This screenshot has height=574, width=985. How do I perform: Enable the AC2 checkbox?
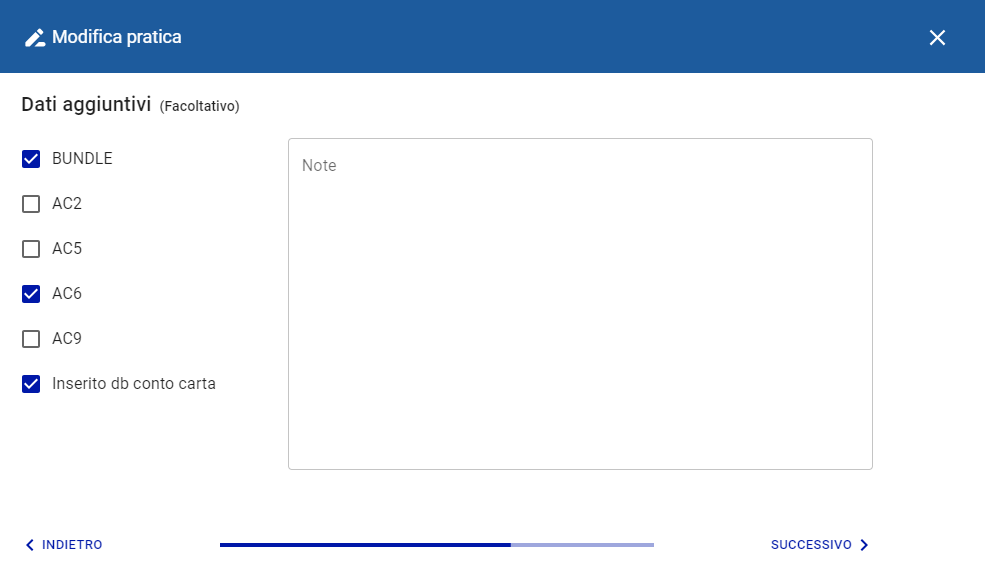pos(31,204)
